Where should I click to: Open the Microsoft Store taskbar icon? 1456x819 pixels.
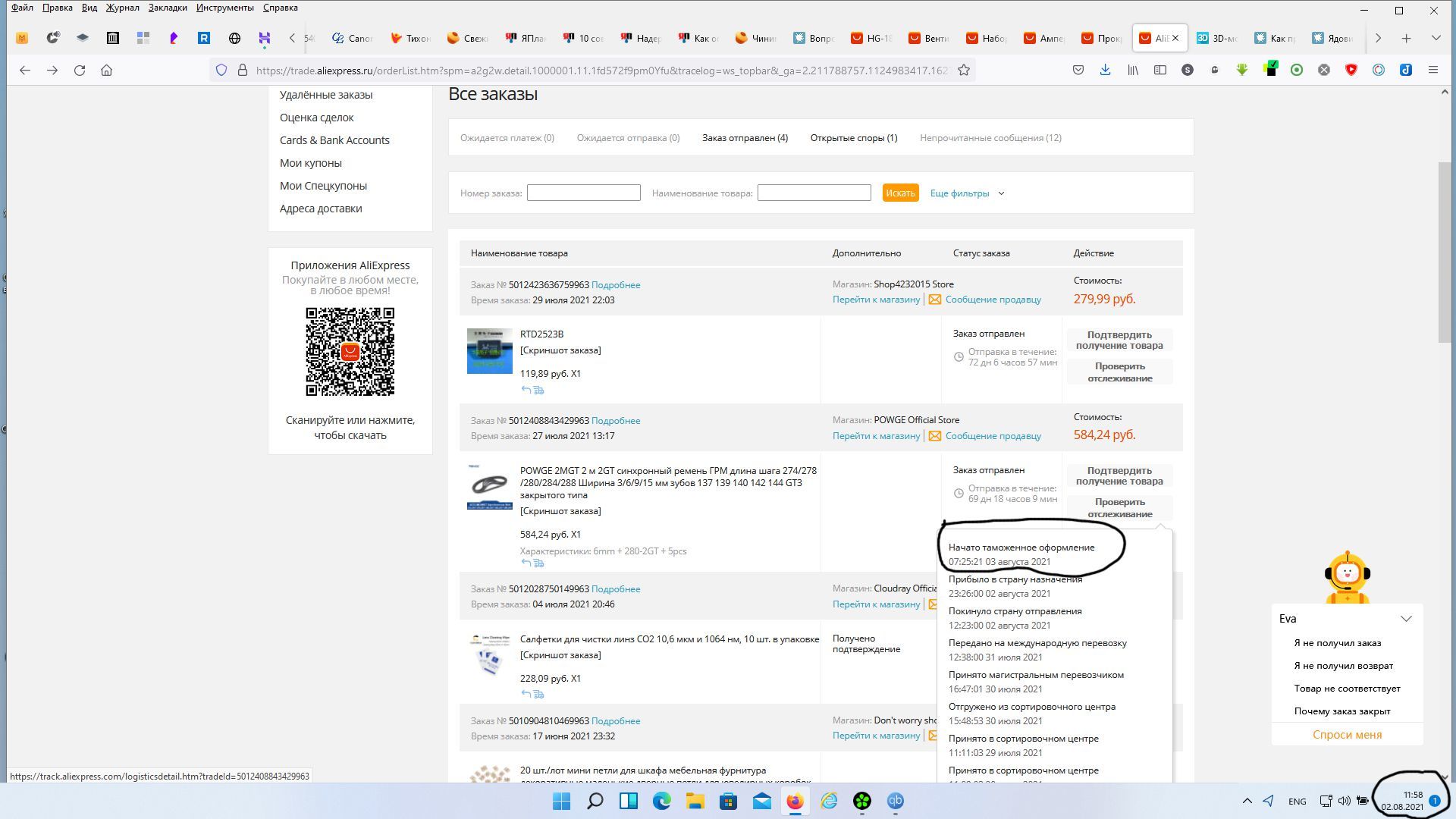point(729,801)
